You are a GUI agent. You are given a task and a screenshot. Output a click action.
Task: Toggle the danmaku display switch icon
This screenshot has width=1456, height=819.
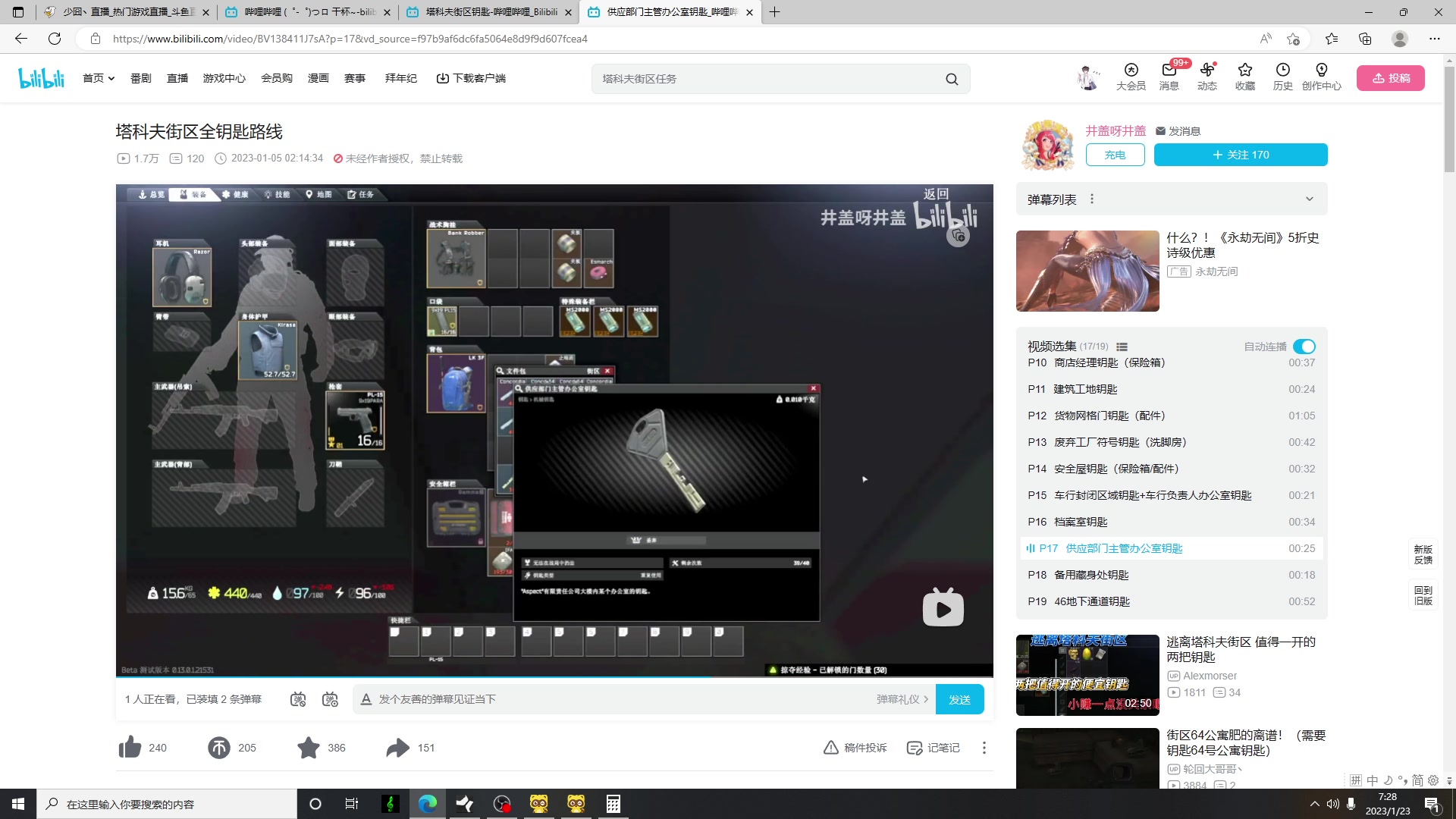click(298, 699)
